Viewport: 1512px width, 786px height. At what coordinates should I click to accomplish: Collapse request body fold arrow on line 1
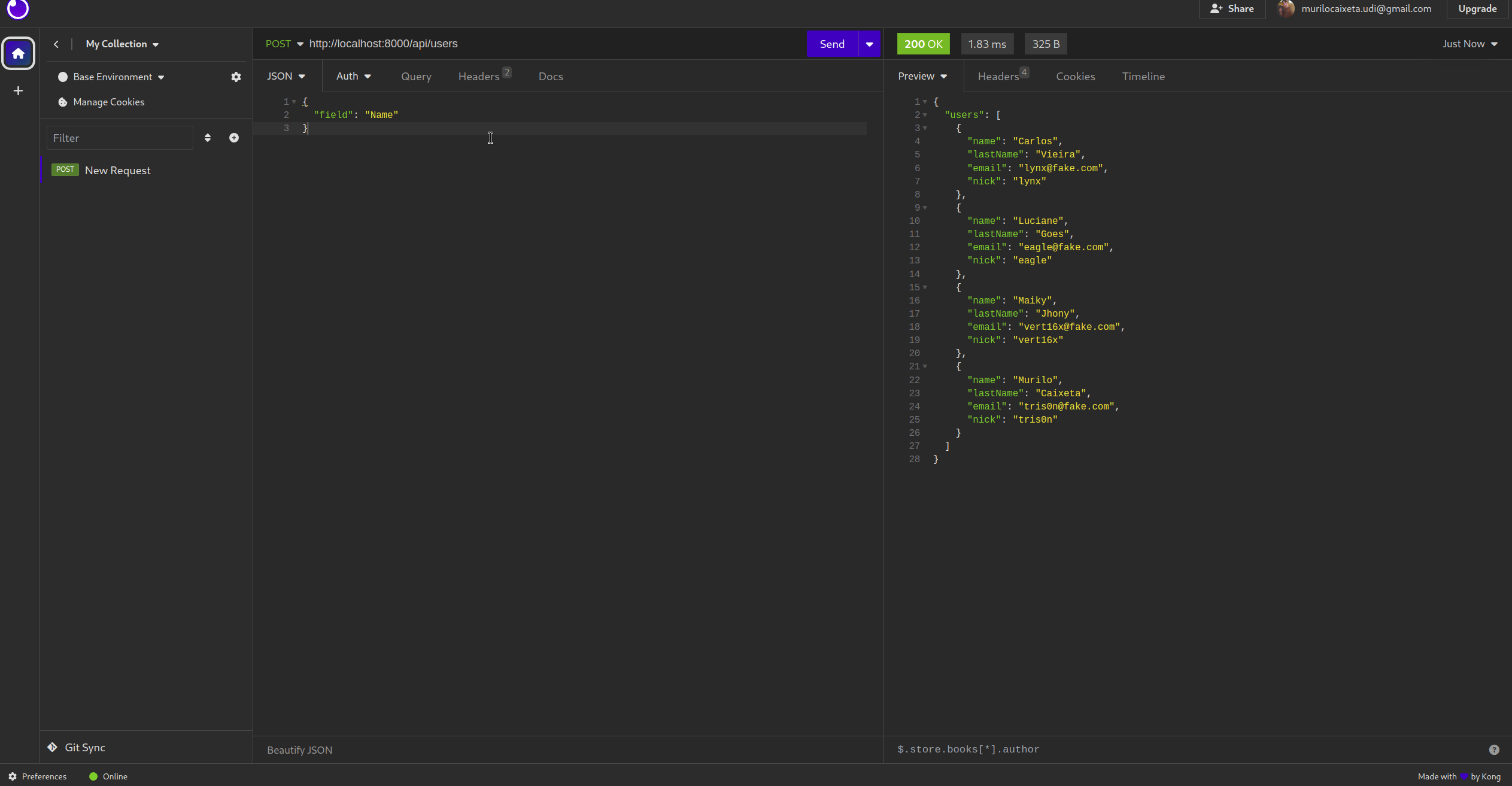(x=294, y=102)
